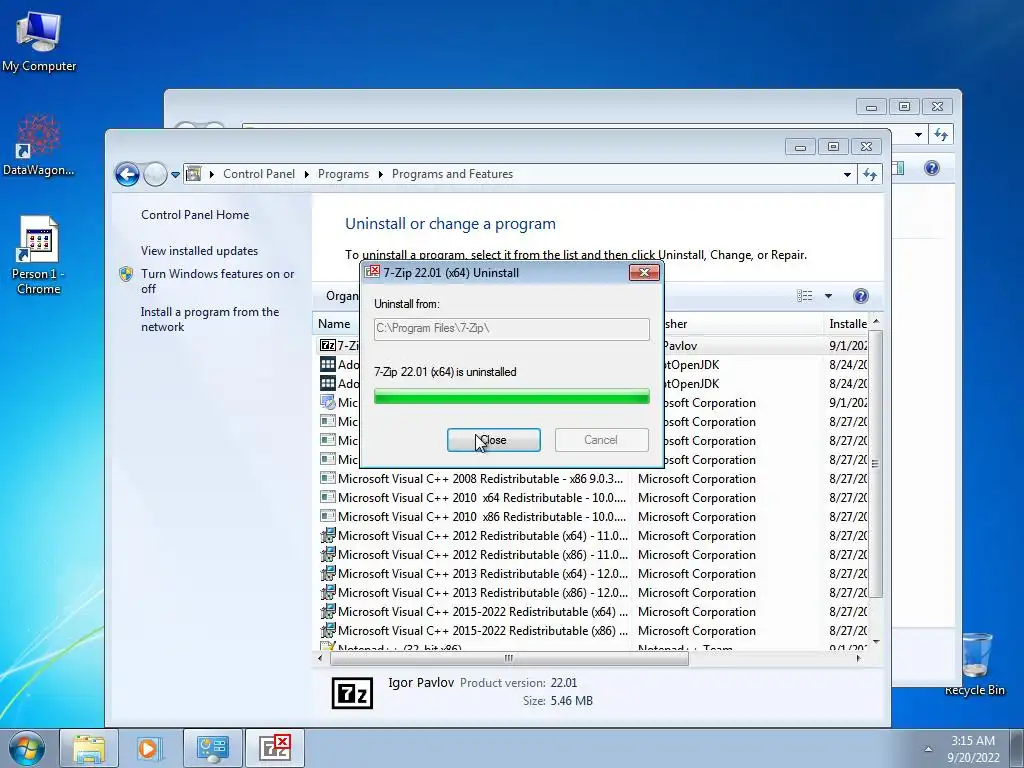1024x768 pixels.
Task: Expand the view options dropdown arrow
Action: pyautogui.click(x=828, y=296)
